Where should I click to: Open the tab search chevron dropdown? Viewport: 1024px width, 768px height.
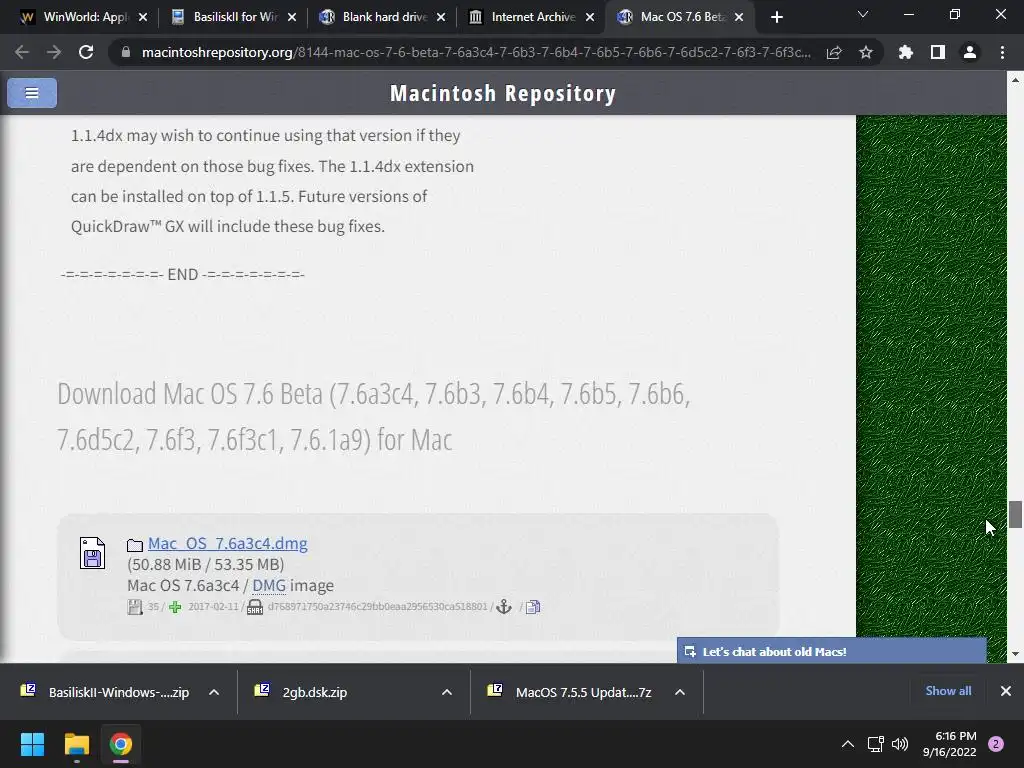pos(863,14)
